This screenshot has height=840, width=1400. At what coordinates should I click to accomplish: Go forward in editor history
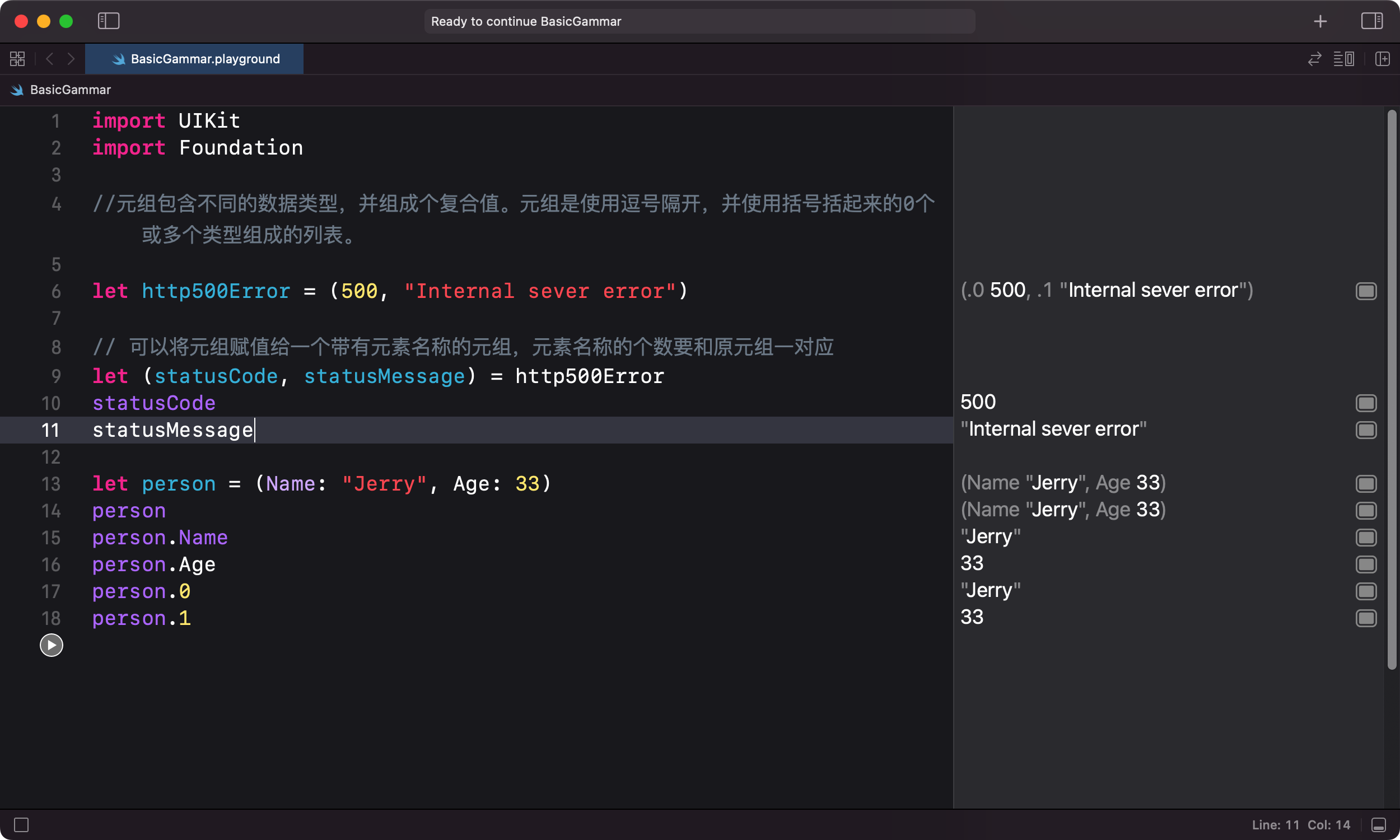(71, 59)
